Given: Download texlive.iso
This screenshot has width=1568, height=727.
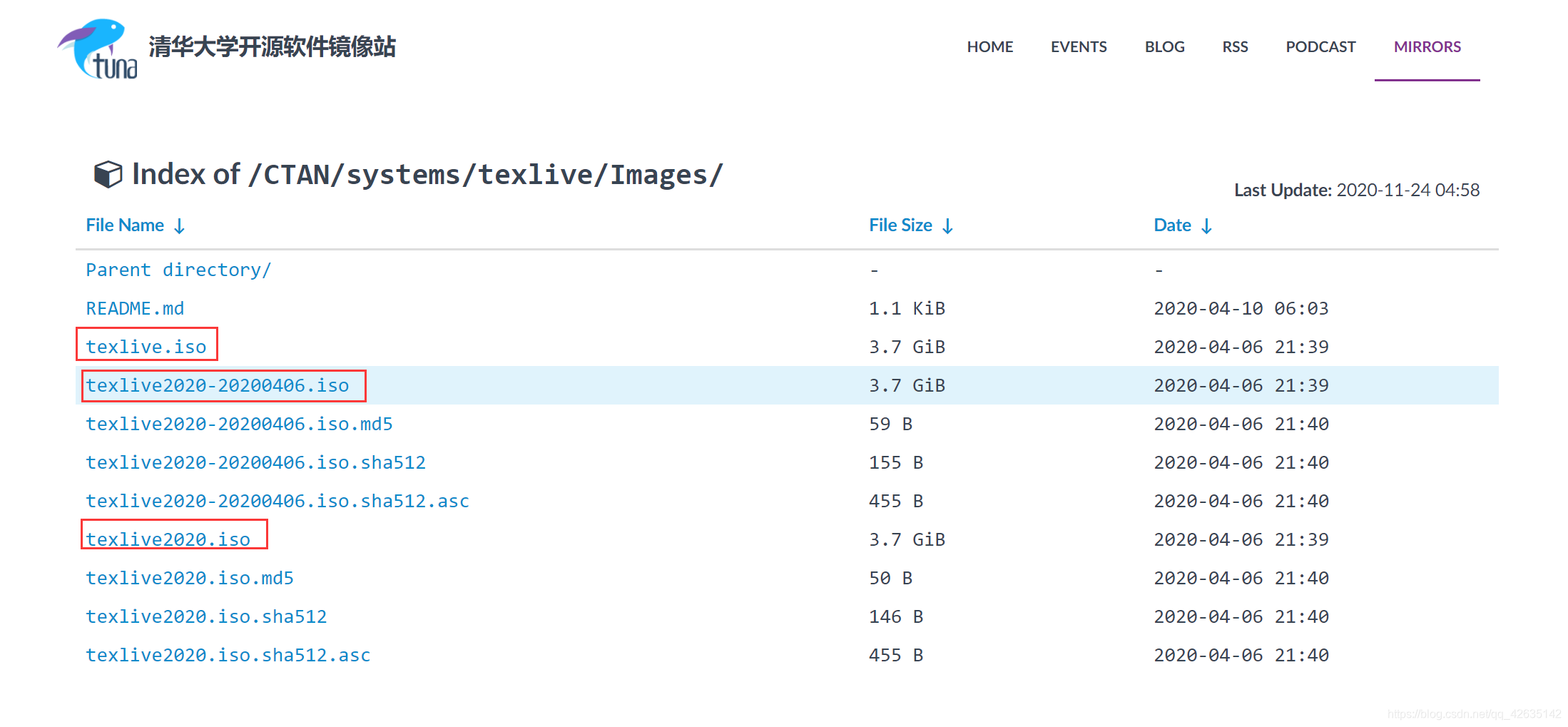Looking at the screenshot, I should click(146, 347).
